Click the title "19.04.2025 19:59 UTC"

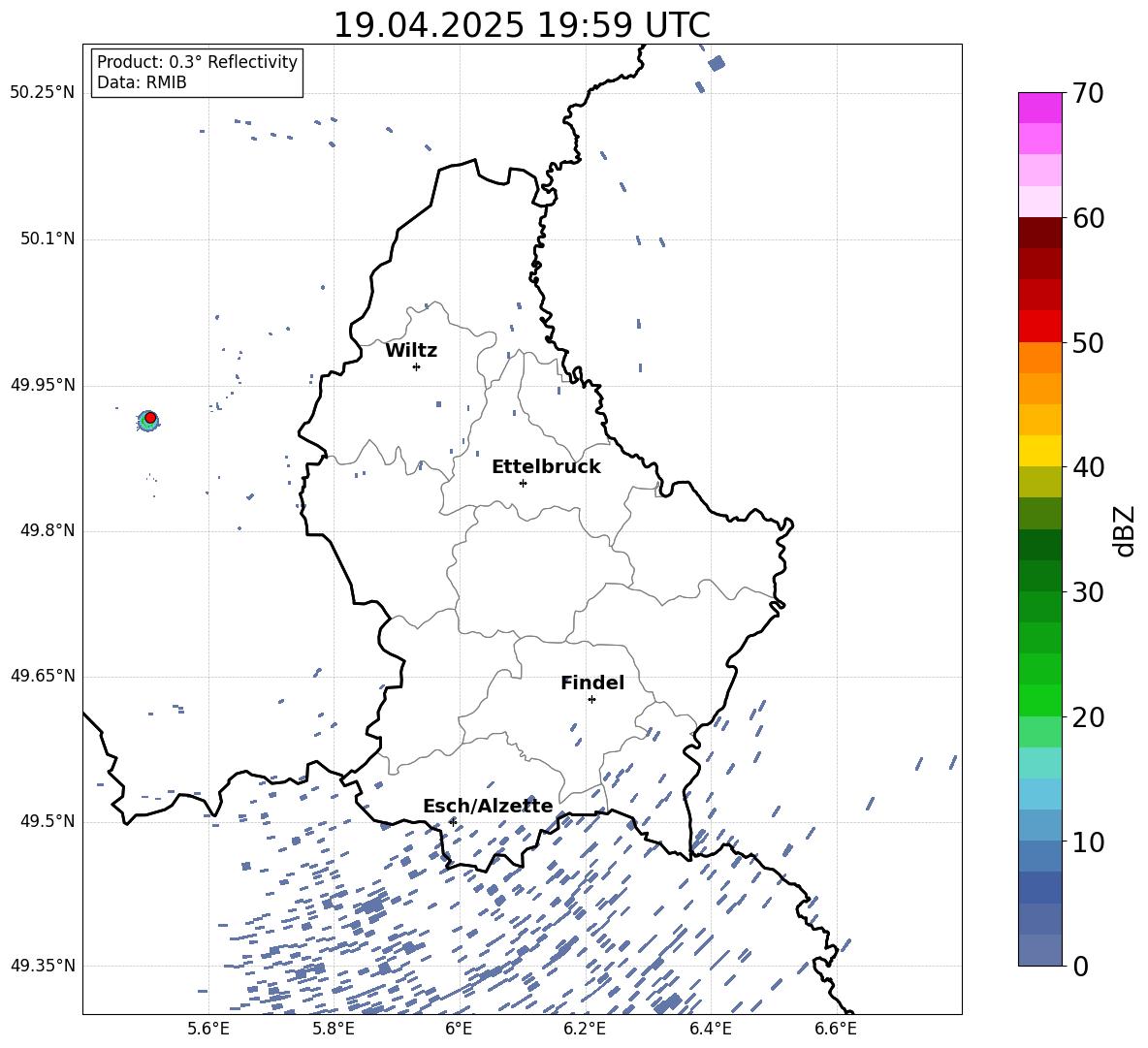point(522,25)
